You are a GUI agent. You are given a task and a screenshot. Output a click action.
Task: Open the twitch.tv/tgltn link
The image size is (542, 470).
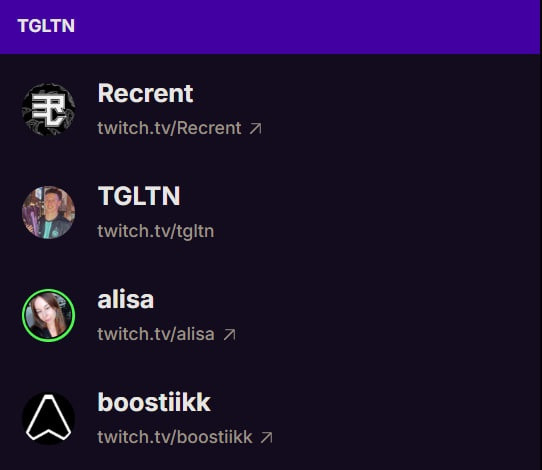tap(156, 231)
